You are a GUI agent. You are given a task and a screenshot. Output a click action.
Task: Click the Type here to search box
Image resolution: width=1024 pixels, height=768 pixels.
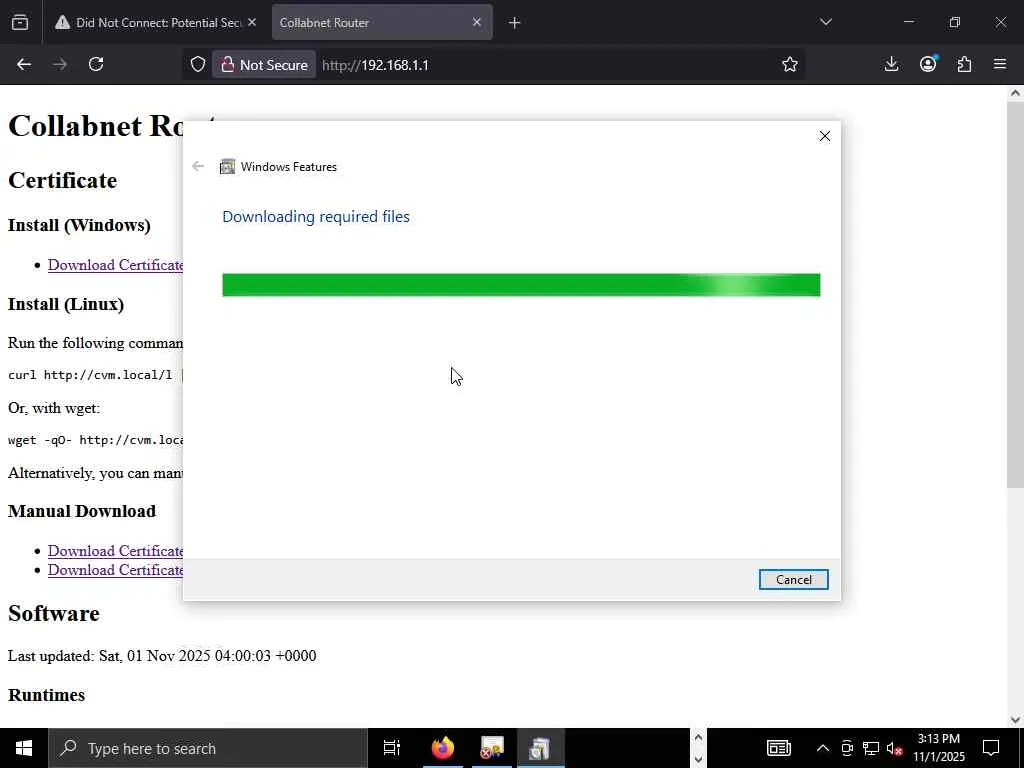(x=208, y=748)
